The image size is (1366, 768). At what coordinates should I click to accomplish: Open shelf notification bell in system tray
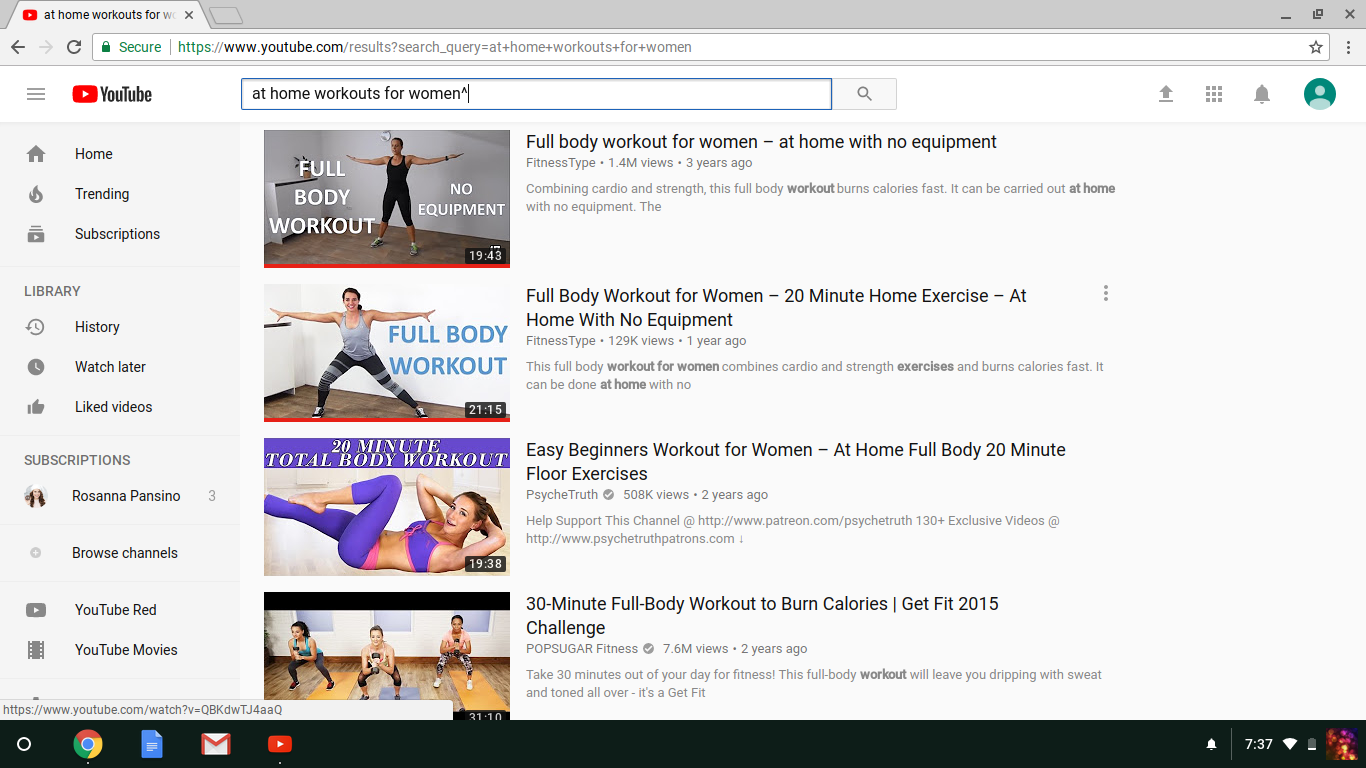[x=1212, y=744]
